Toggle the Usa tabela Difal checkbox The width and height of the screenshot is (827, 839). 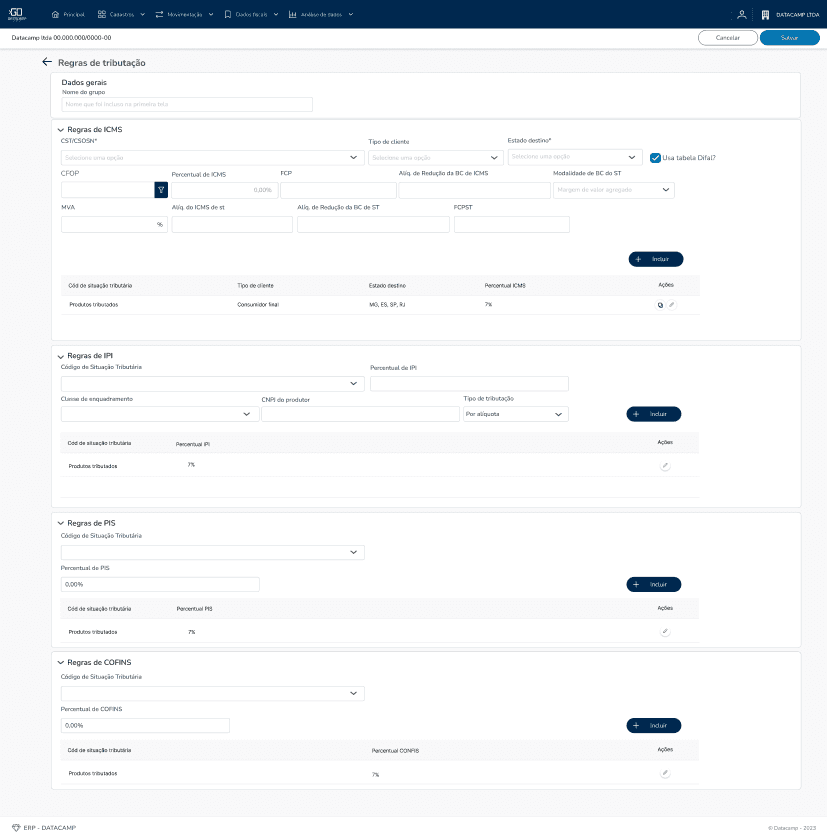pos(655,158)
